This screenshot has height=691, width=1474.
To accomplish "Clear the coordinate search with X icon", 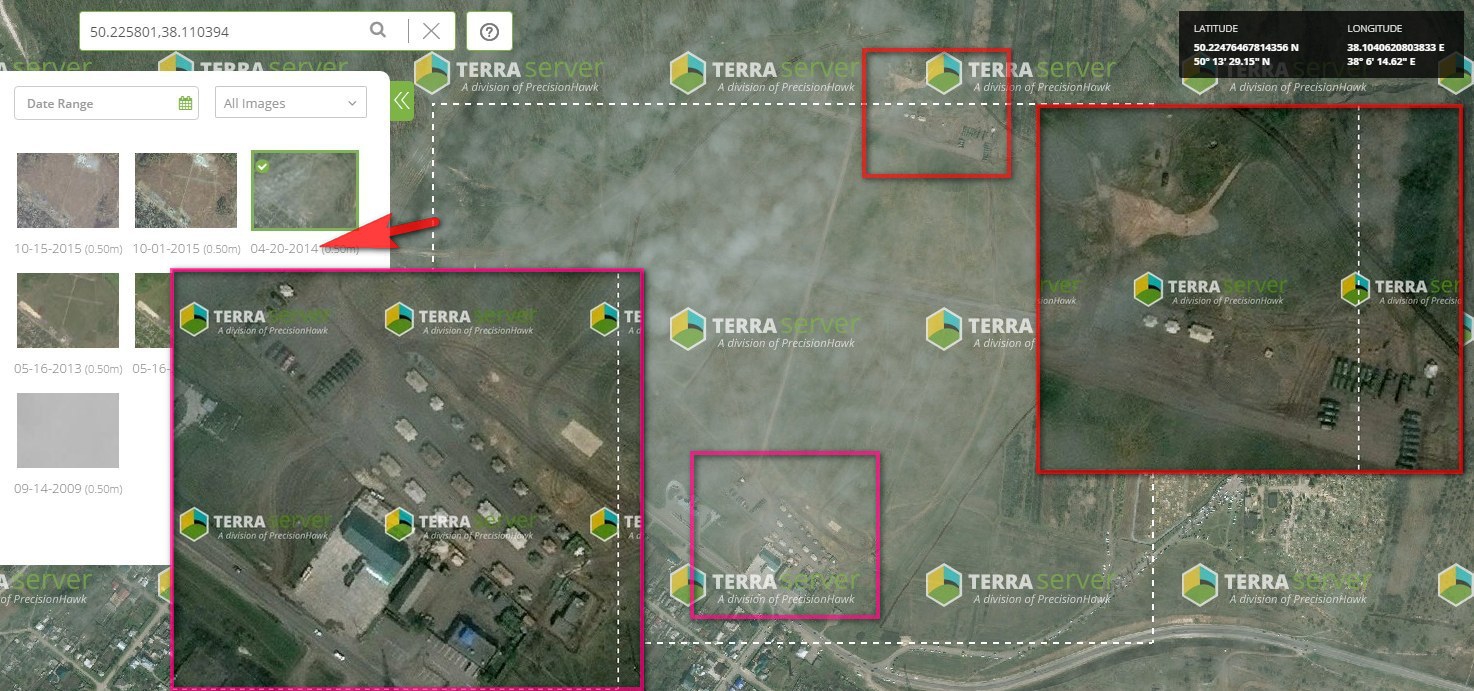I will coord(431,31).
